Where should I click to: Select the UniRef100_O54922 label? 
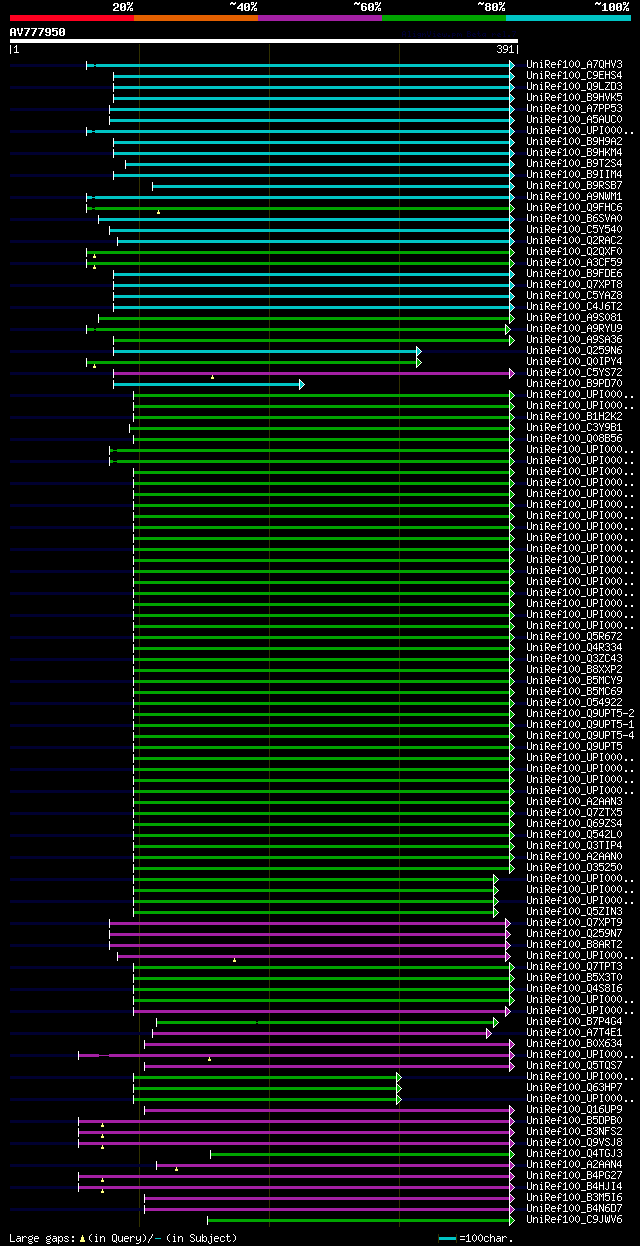point(574,702)
